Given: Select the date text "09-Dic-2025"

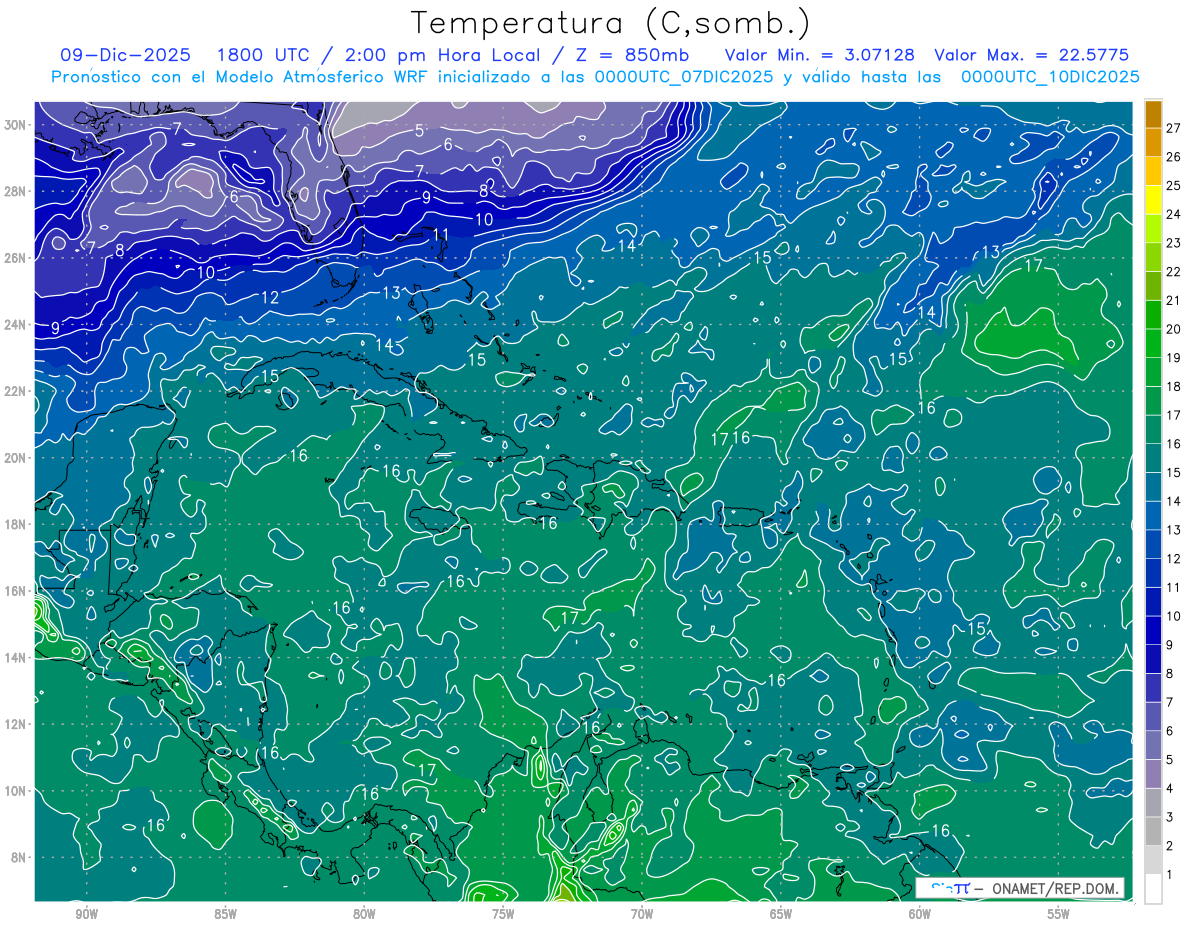Looking at the screenshot, I should pyautogui.click(x=127, y=55).
